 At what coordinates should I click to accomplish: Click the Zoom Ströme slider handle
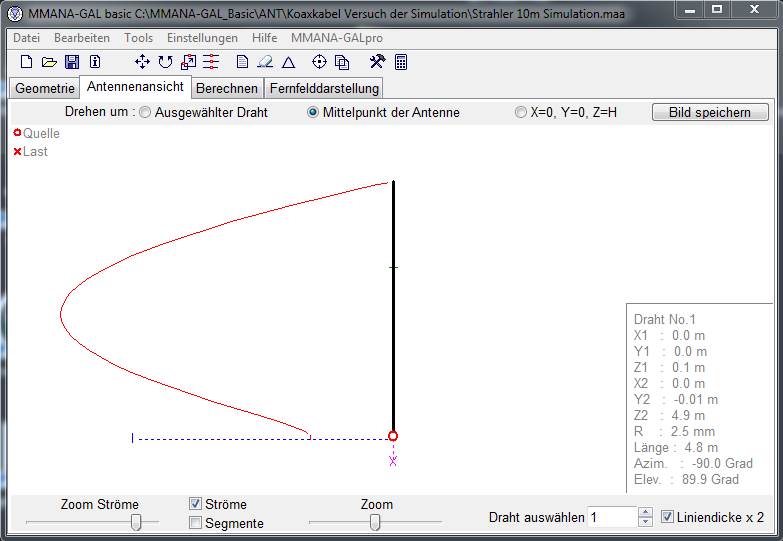136,523
